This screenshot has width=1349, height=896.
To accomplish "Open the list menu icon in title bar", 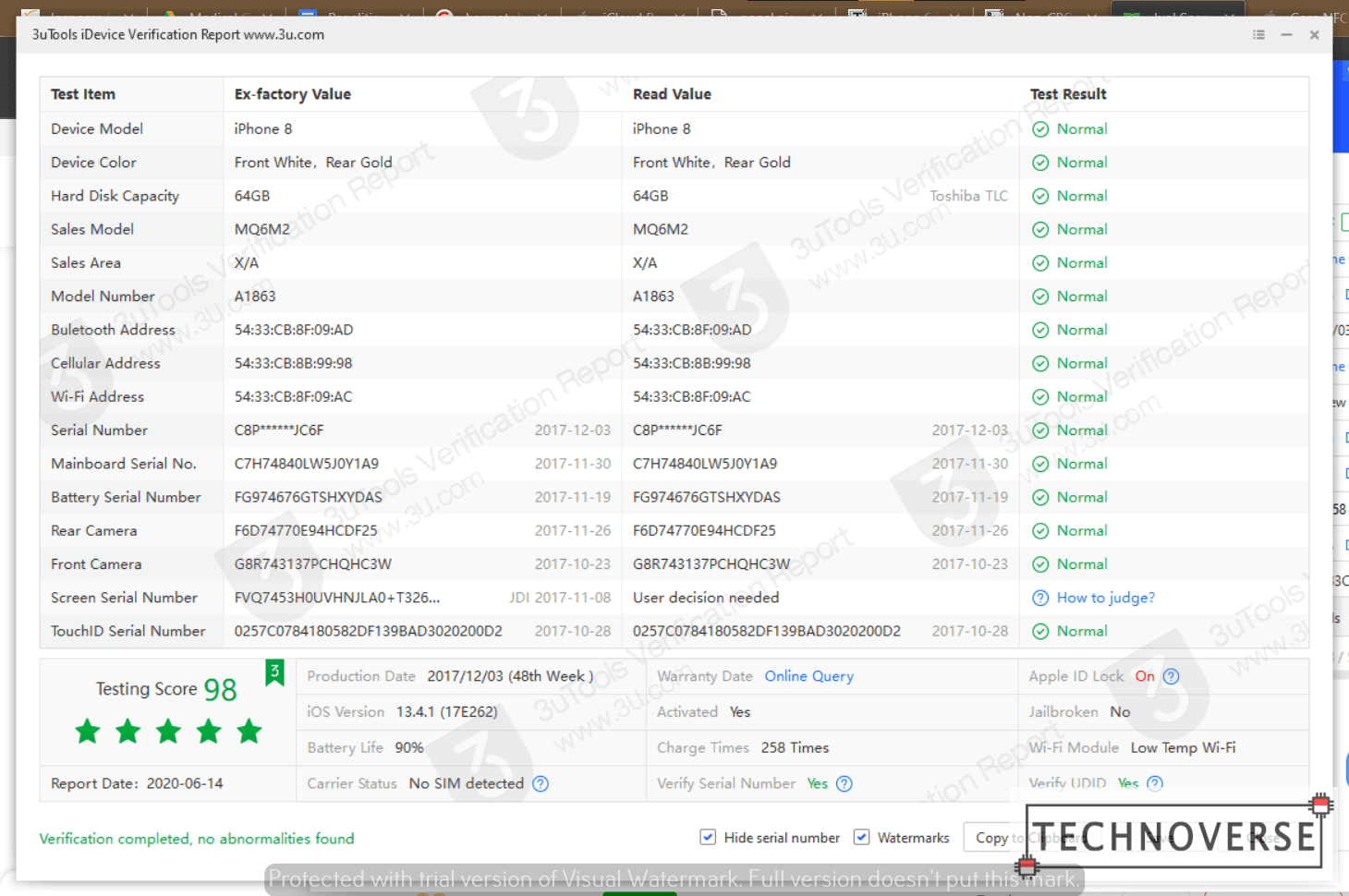I will pos(1258,35).
